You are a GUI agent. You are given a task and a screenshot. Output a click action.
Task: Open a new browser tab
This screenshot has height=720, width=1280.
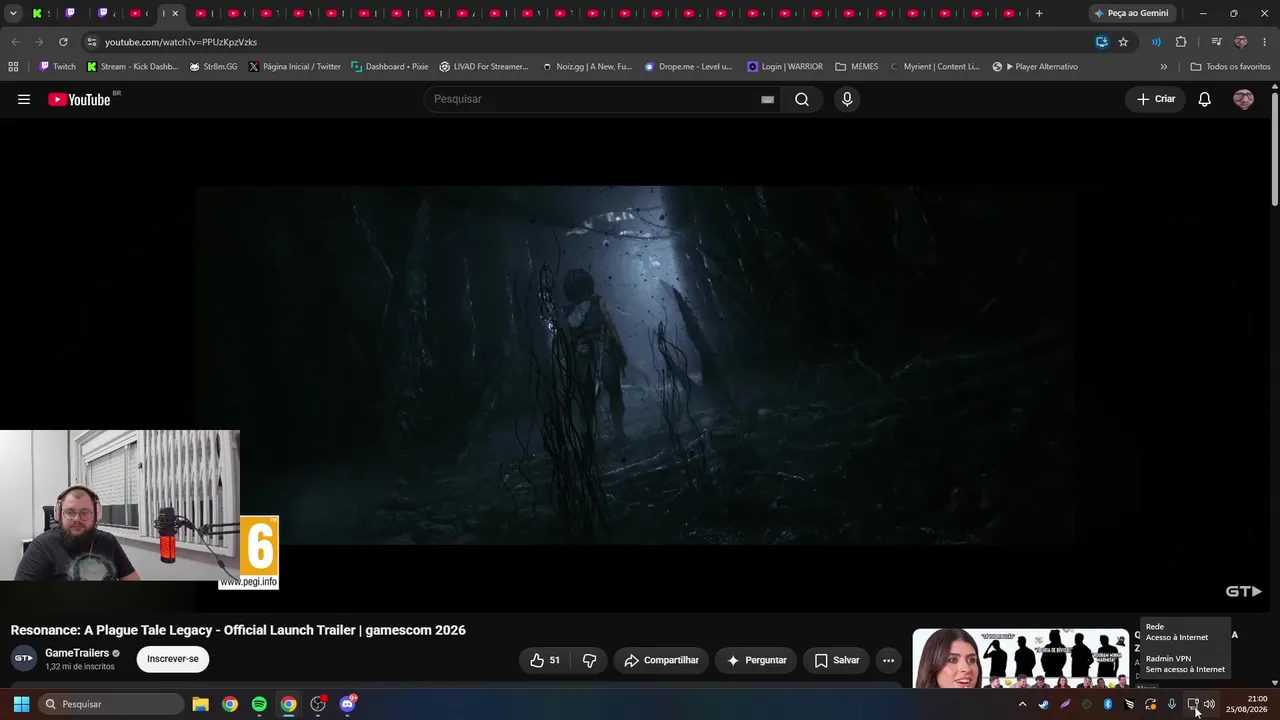(x=1039, y=13)
